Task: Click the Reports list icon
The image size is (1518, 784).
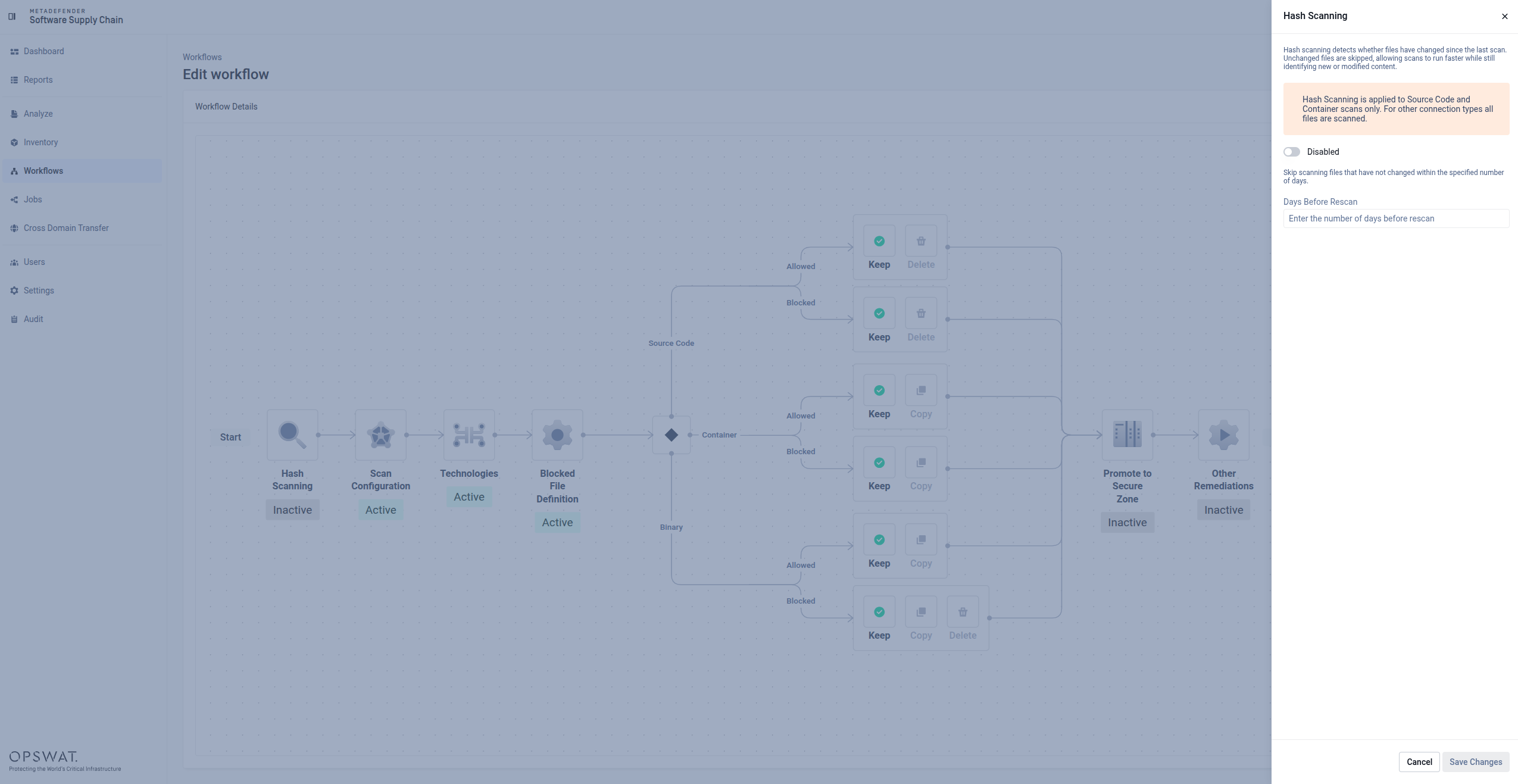Action: click(x=14, y=80)
